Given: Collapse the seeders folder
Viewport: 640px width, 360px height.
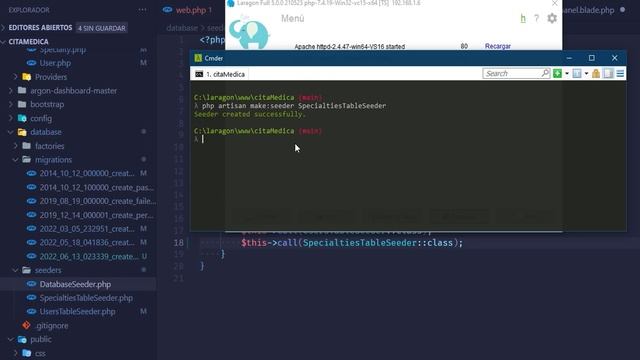Looking at the screenshot, I should [x=48, y=270].
